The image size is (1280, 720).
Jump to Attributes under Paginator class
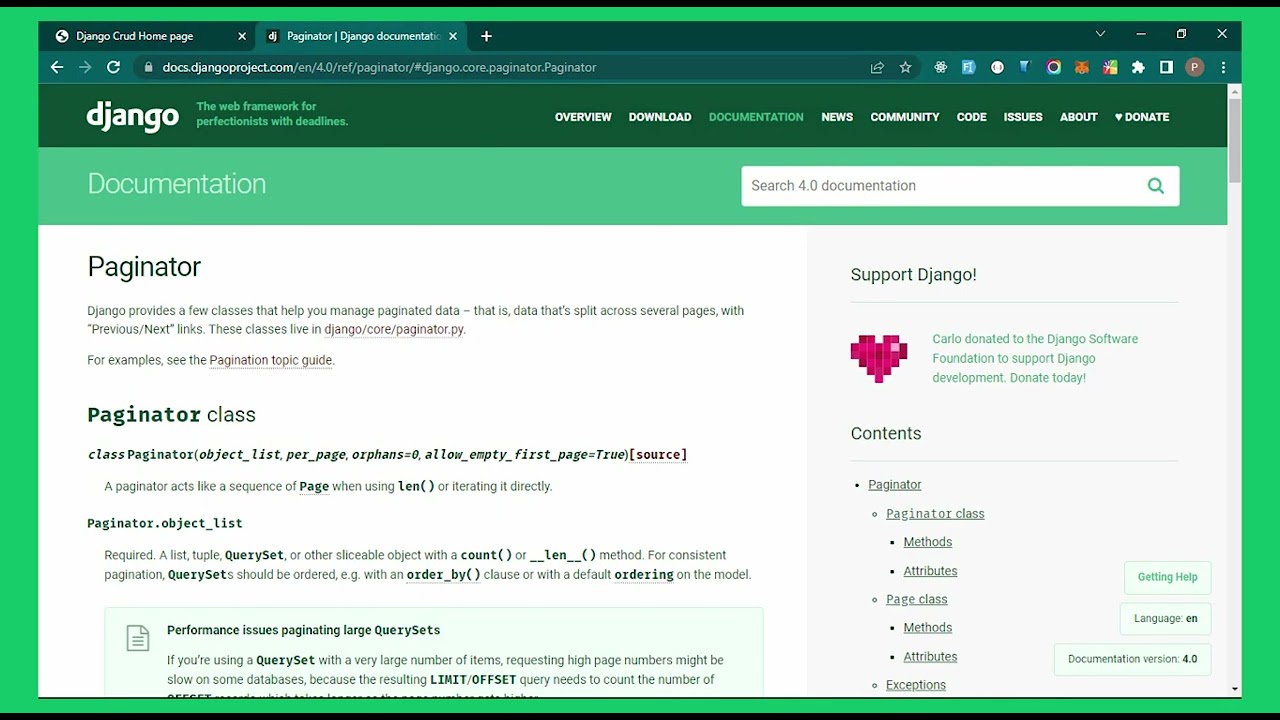pyautogui.click(x=931, y=571)
